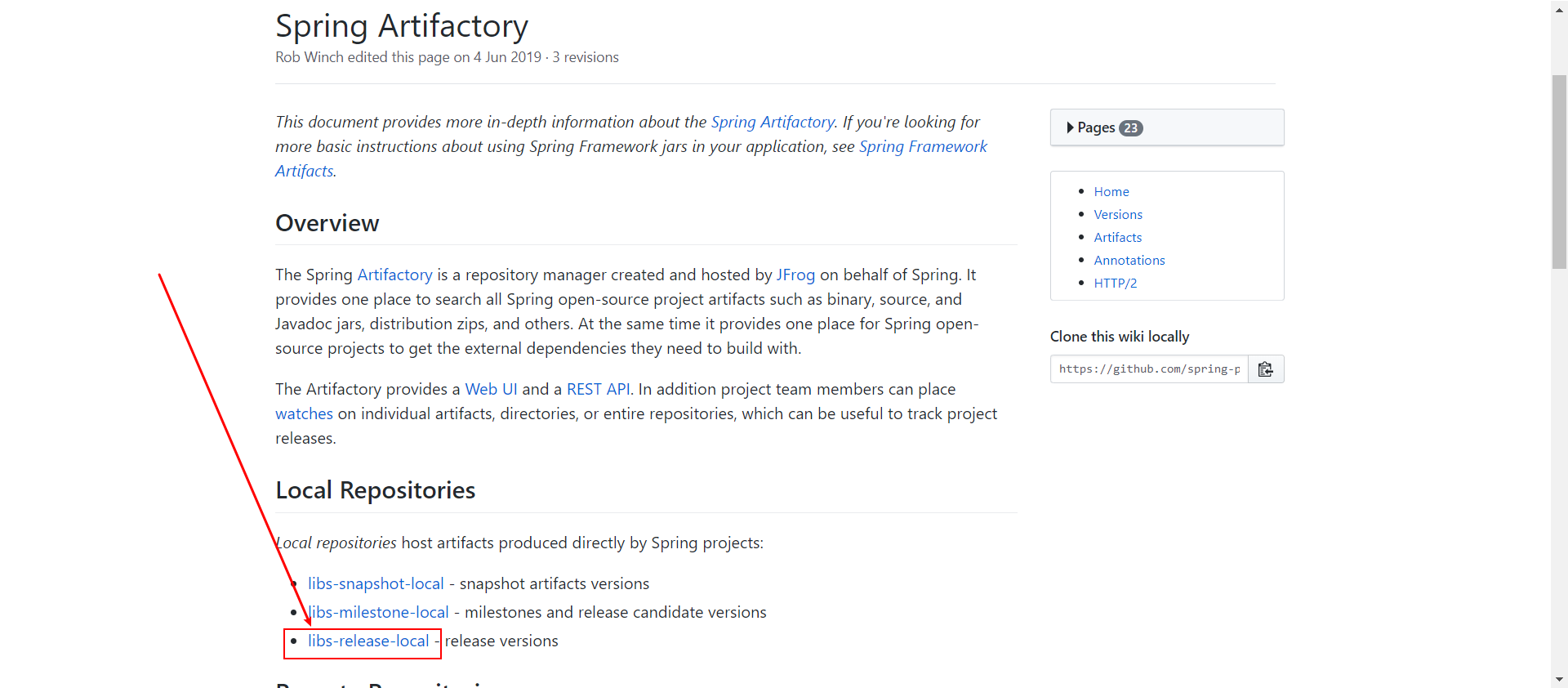The image size is (1568, 688).
Task: Open the libs-snapshot-local repository link
Action: coord(376,583)
